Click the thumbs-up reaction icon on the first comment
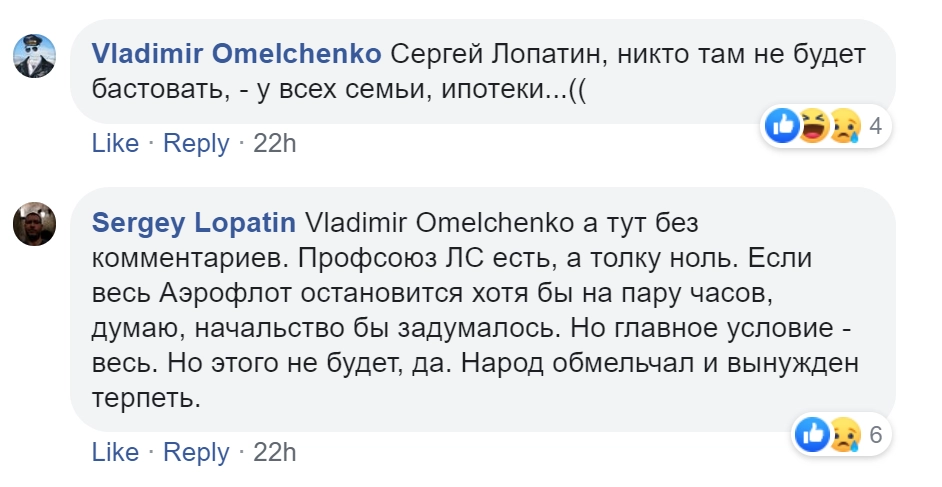 click(x=782, y=126)
